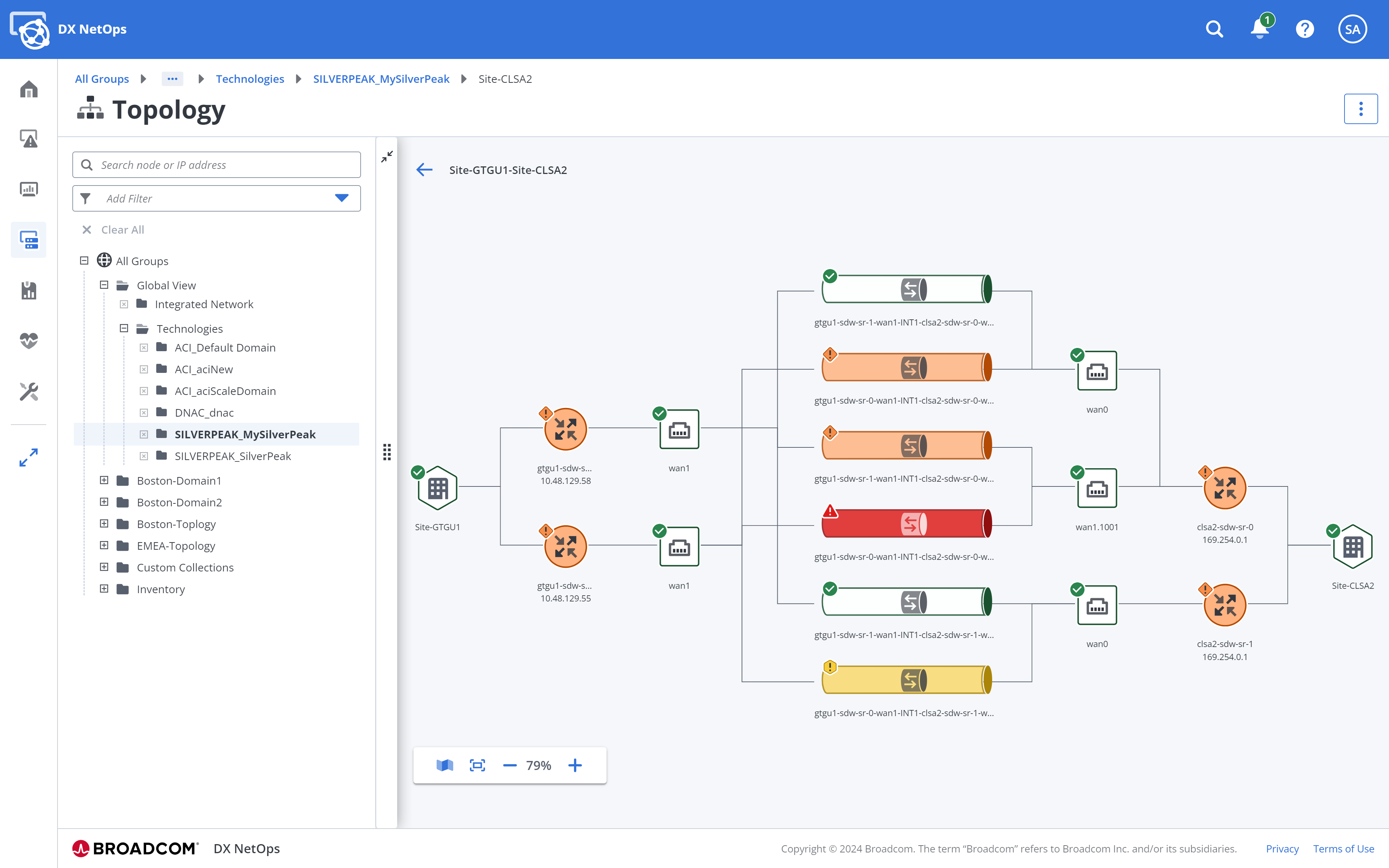Expand the breadcrumb ellipsis

tap(172, 78)
